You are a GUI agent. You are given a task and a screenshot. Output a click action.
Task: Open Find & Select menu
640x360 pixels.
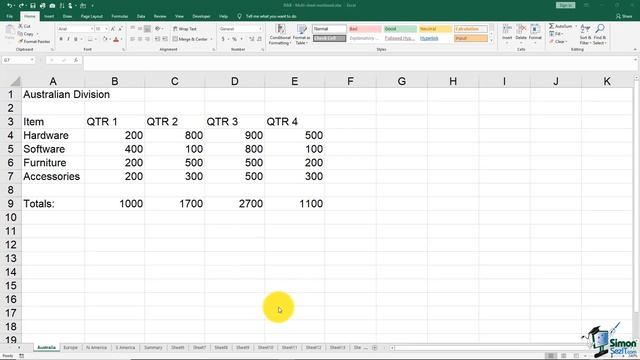click(x=600, y=34)
